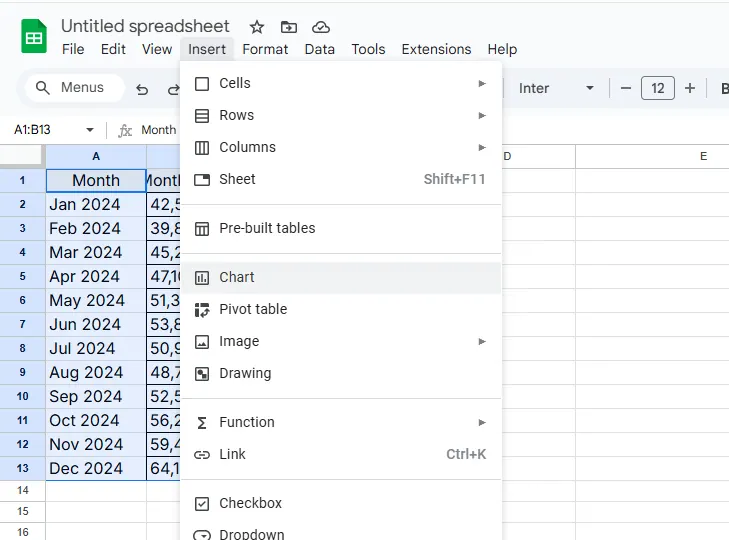Click the Google Sheets home logo
Image resolution: width=729 pixels, height=540 pixels.
tap(34, 37)
